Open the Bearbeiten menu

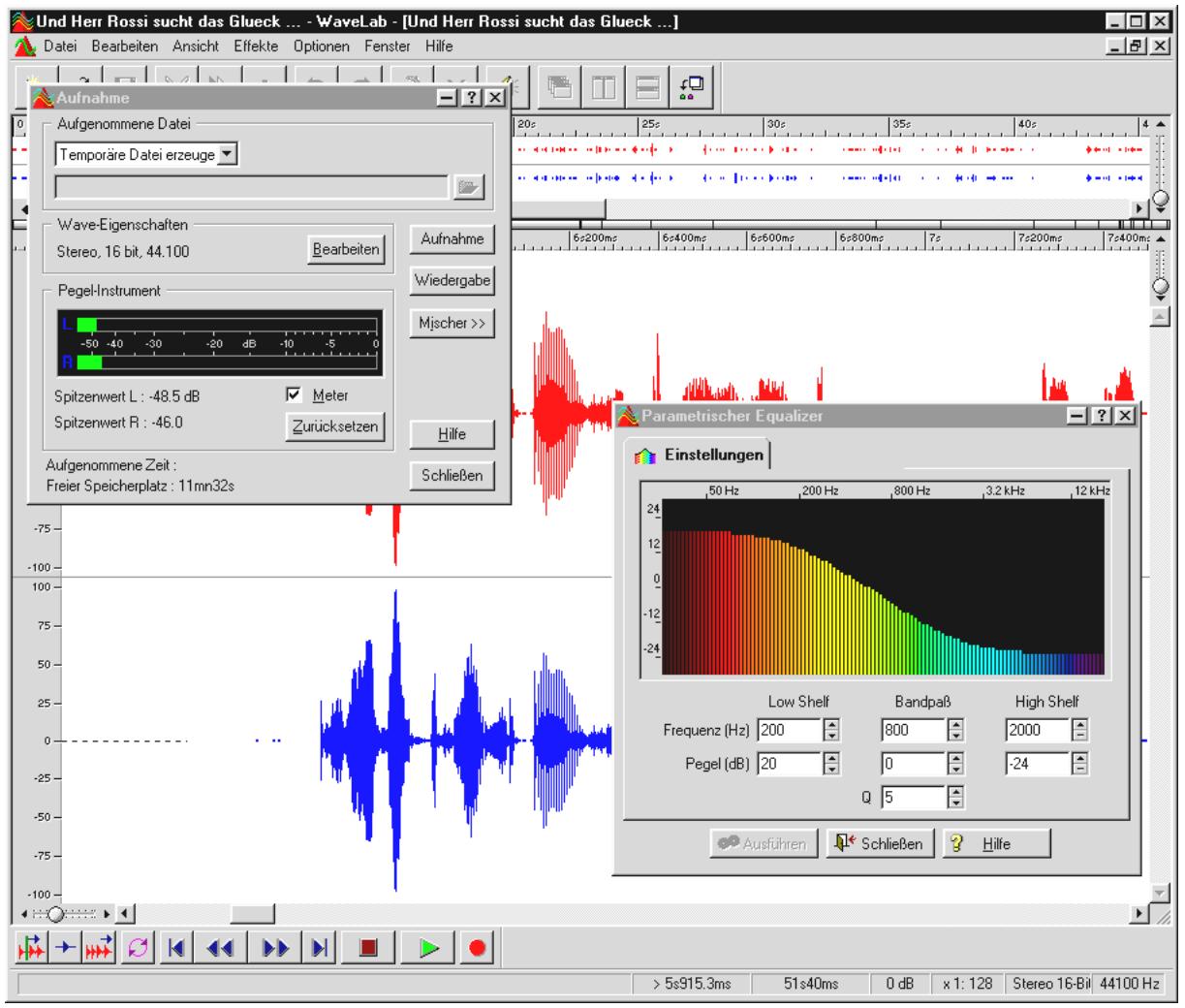[125, 47]
